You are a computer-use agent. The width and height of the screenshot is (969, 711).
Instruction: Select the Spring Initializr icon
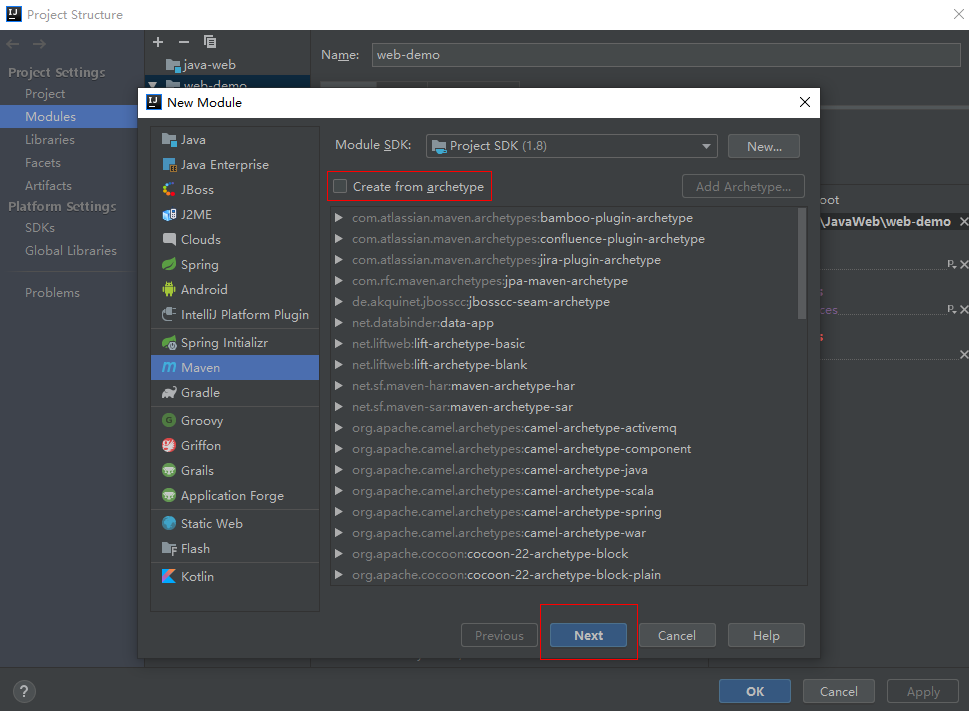point(169,343)
